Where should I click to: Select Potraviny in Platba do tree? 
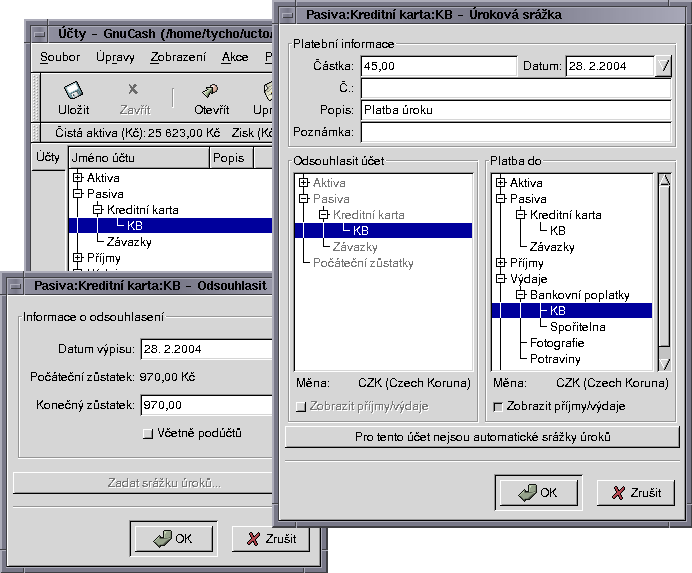(555, 358)
